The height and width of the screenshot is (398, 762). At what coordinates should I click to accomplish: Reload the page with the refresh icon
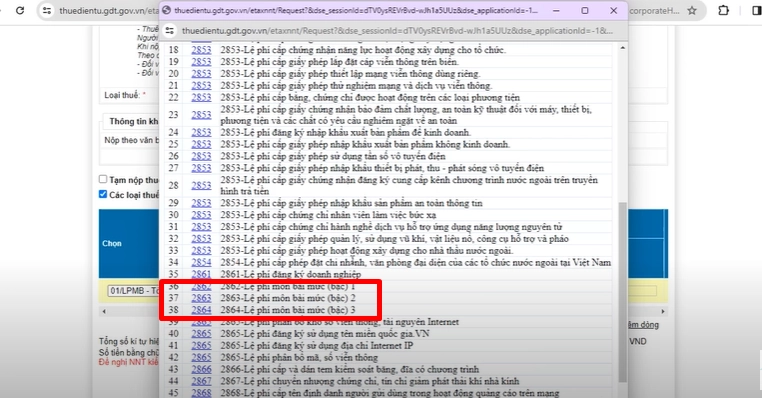pyautogui.click(x=20, y=10)
